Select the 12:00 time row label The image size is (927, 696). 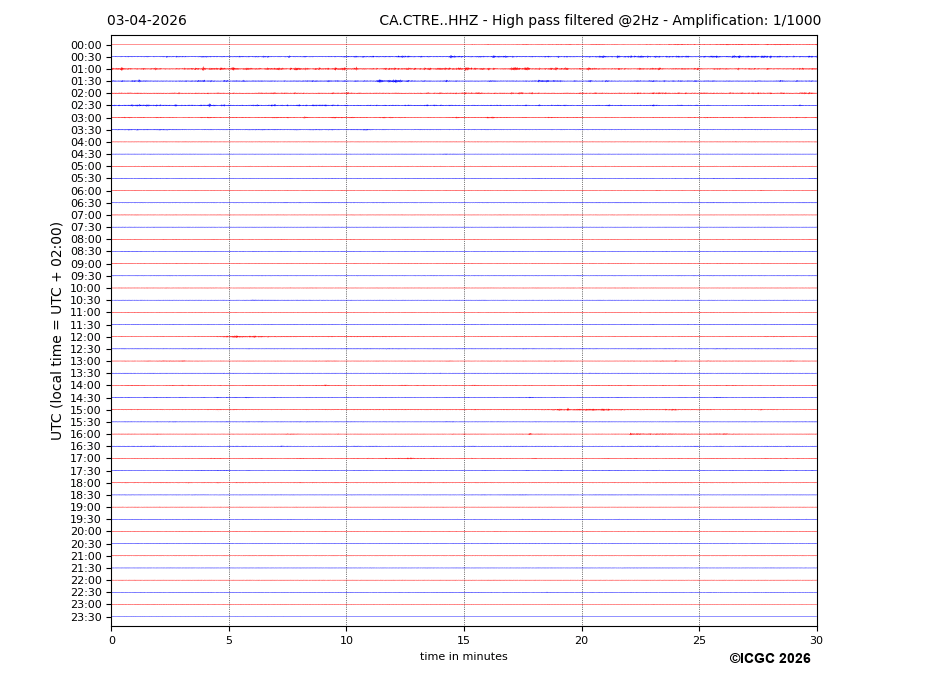pyautogui.click(x=86, y=337)
